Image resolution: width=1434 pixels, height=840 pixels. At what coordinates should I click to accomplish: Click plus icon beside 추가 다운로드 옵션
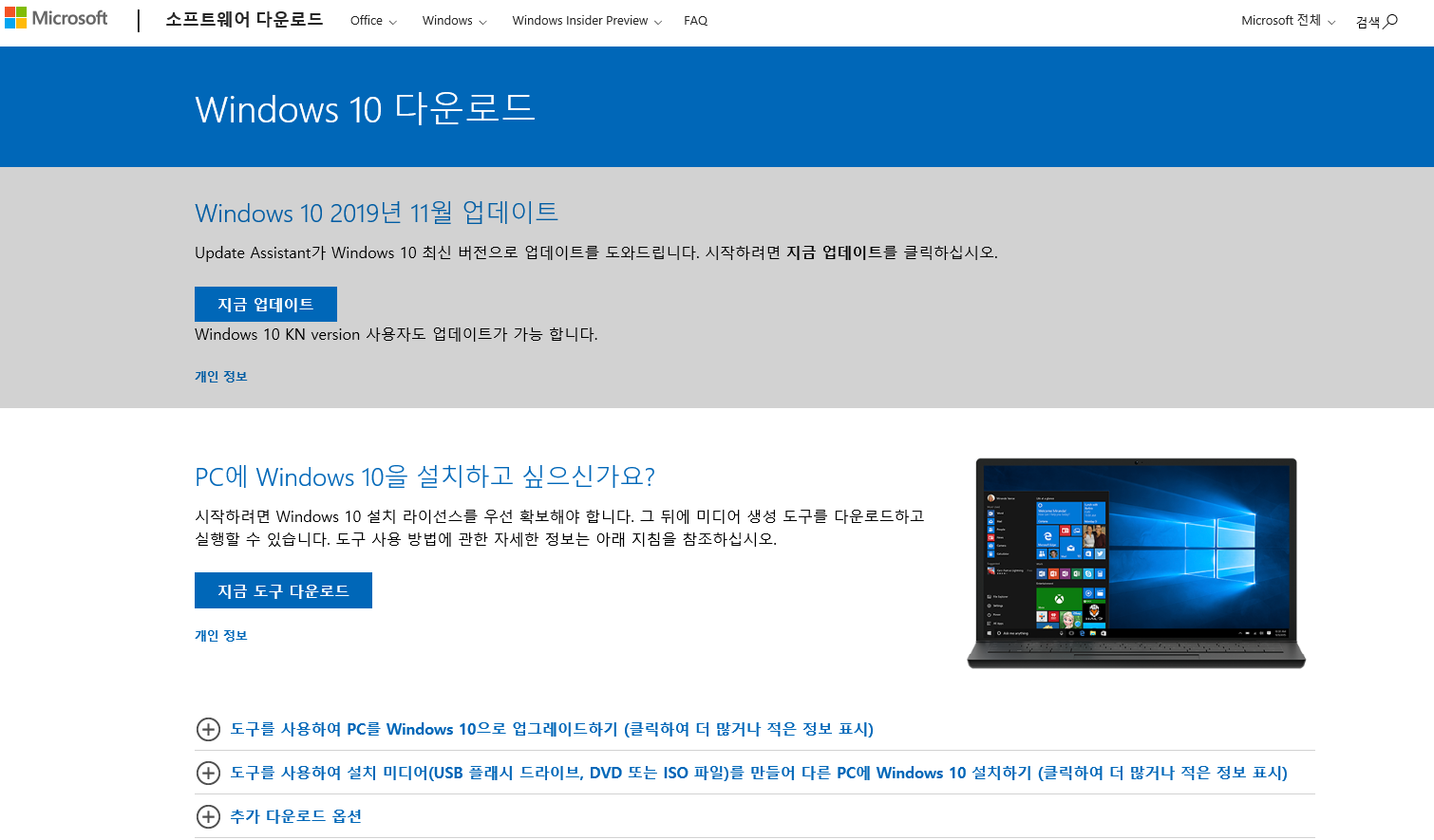coord(208,816)
